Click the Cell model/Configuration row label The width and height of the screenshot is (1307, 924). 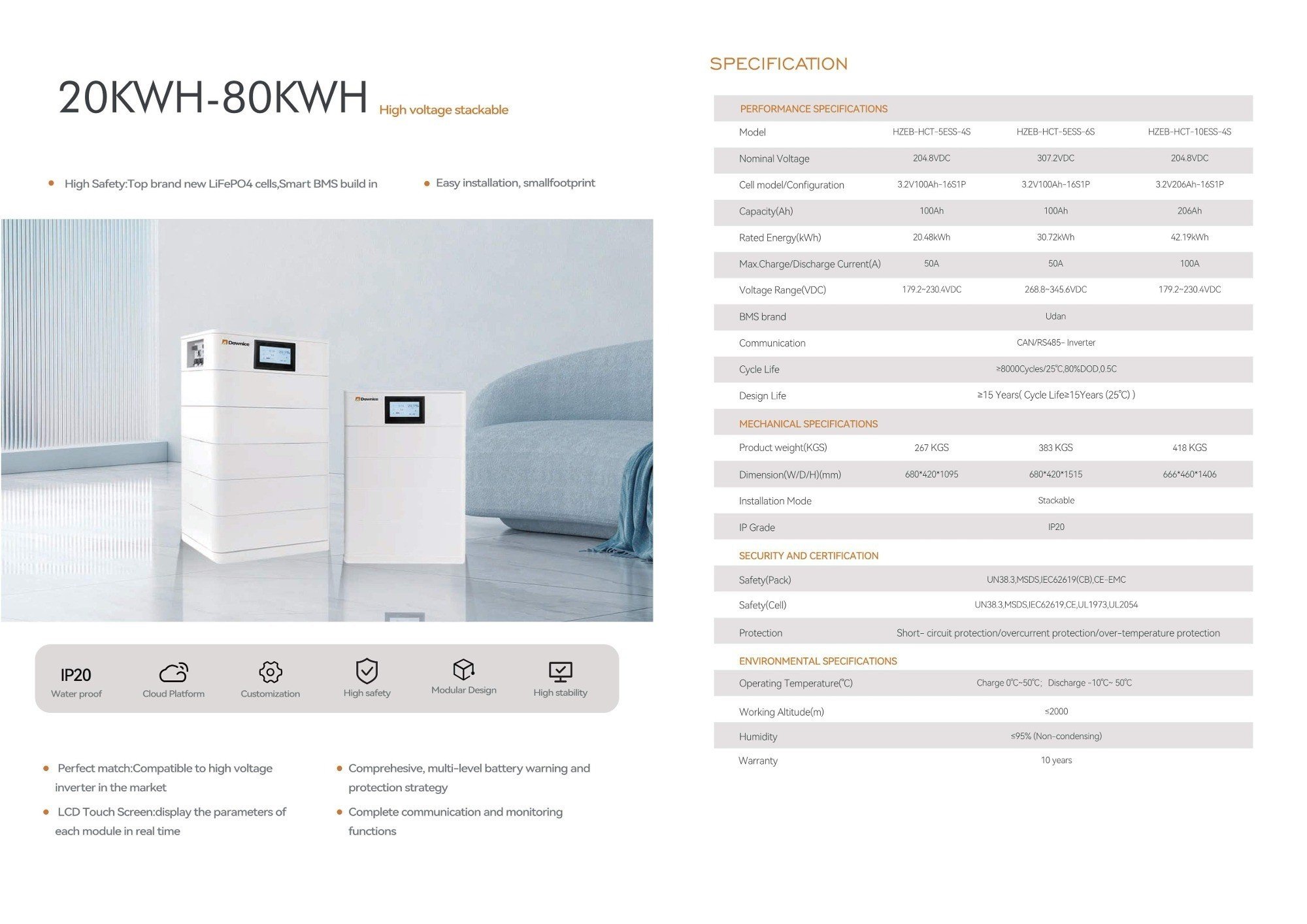pos(791,185)
